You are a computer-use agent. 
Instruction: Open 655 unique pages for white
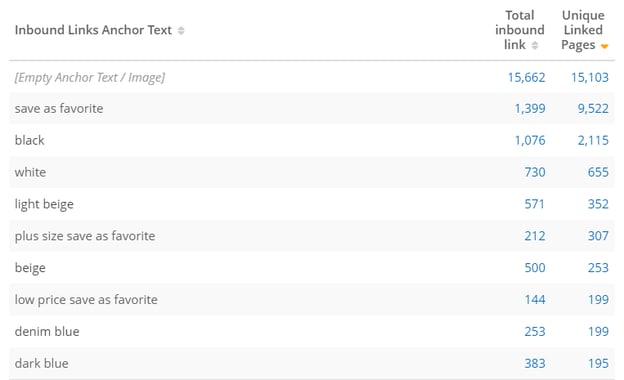point(598,172)
